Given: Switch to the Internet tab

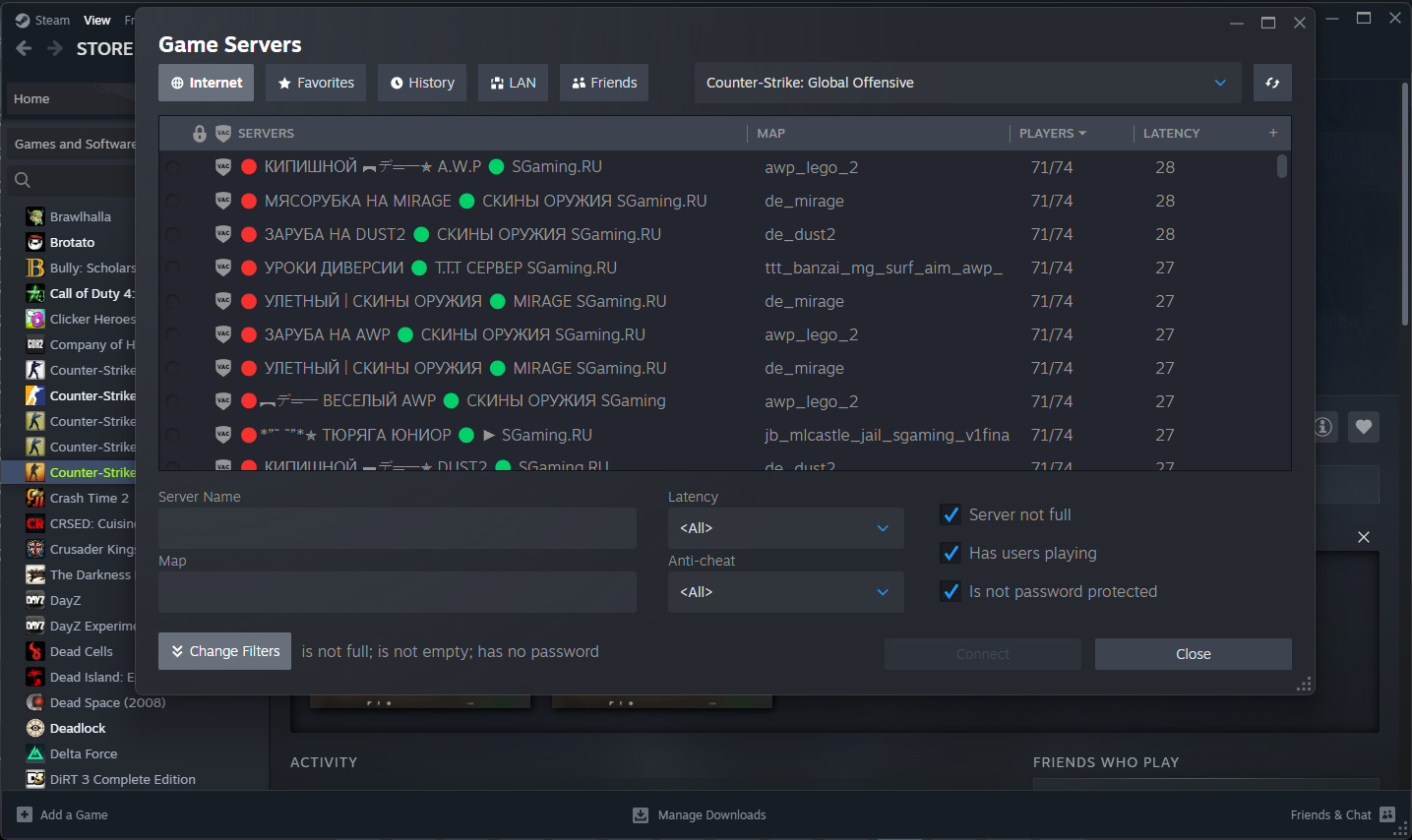Looking at the screenshot, I should [x=207, y=83].
